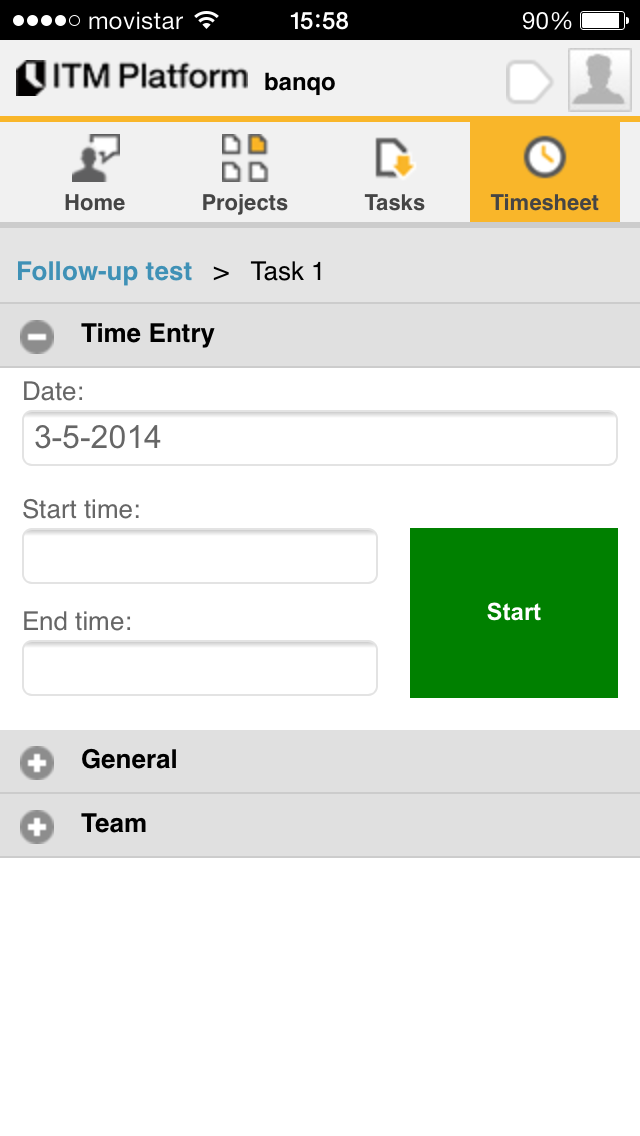The width and height of the screenshot is (640, 1136).
Task: Click the ITM Platform logo icon
Action: 31,78
